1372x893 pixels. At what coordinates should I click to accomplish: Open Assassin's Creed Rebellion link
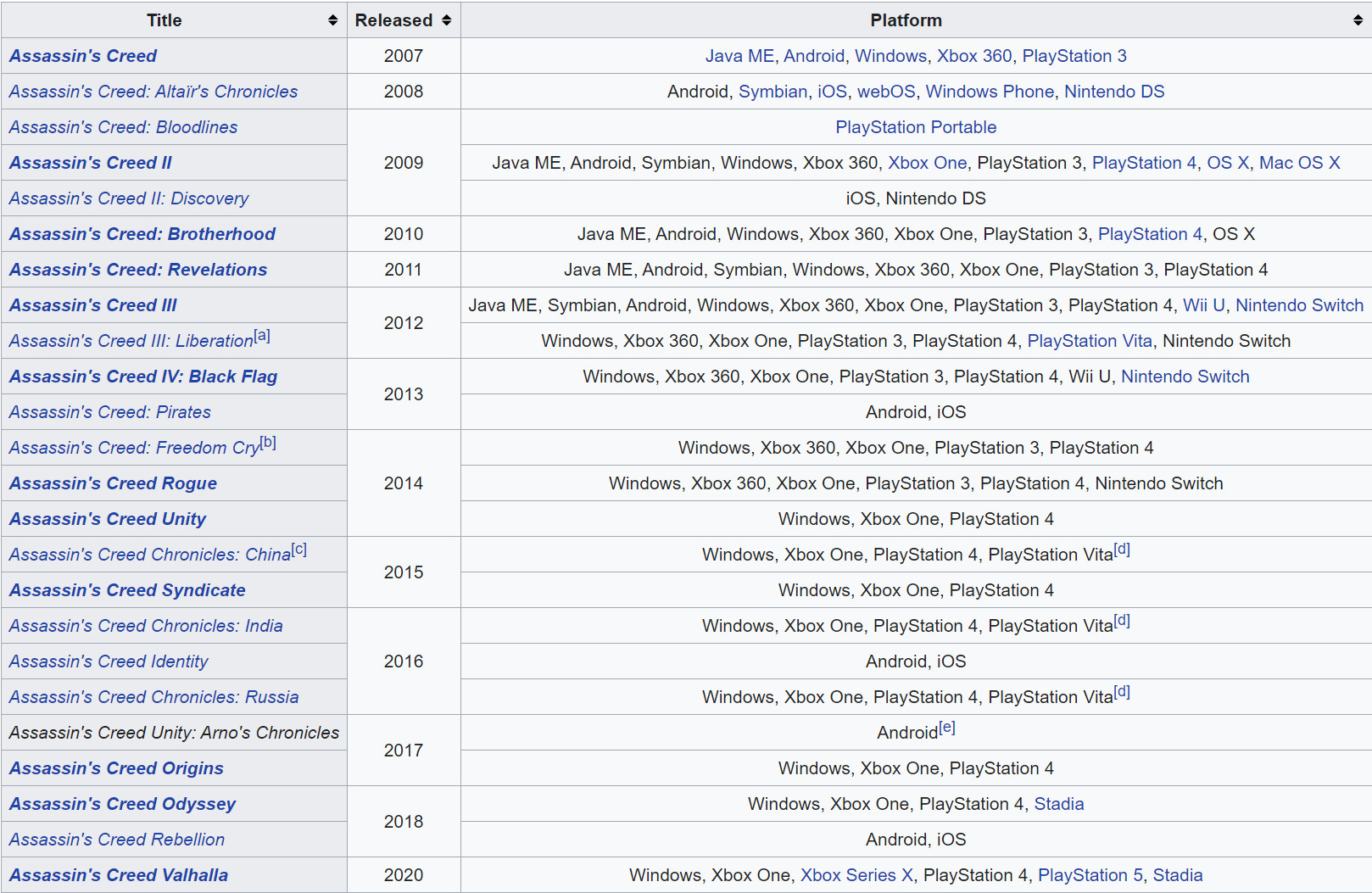pos(117,840)
